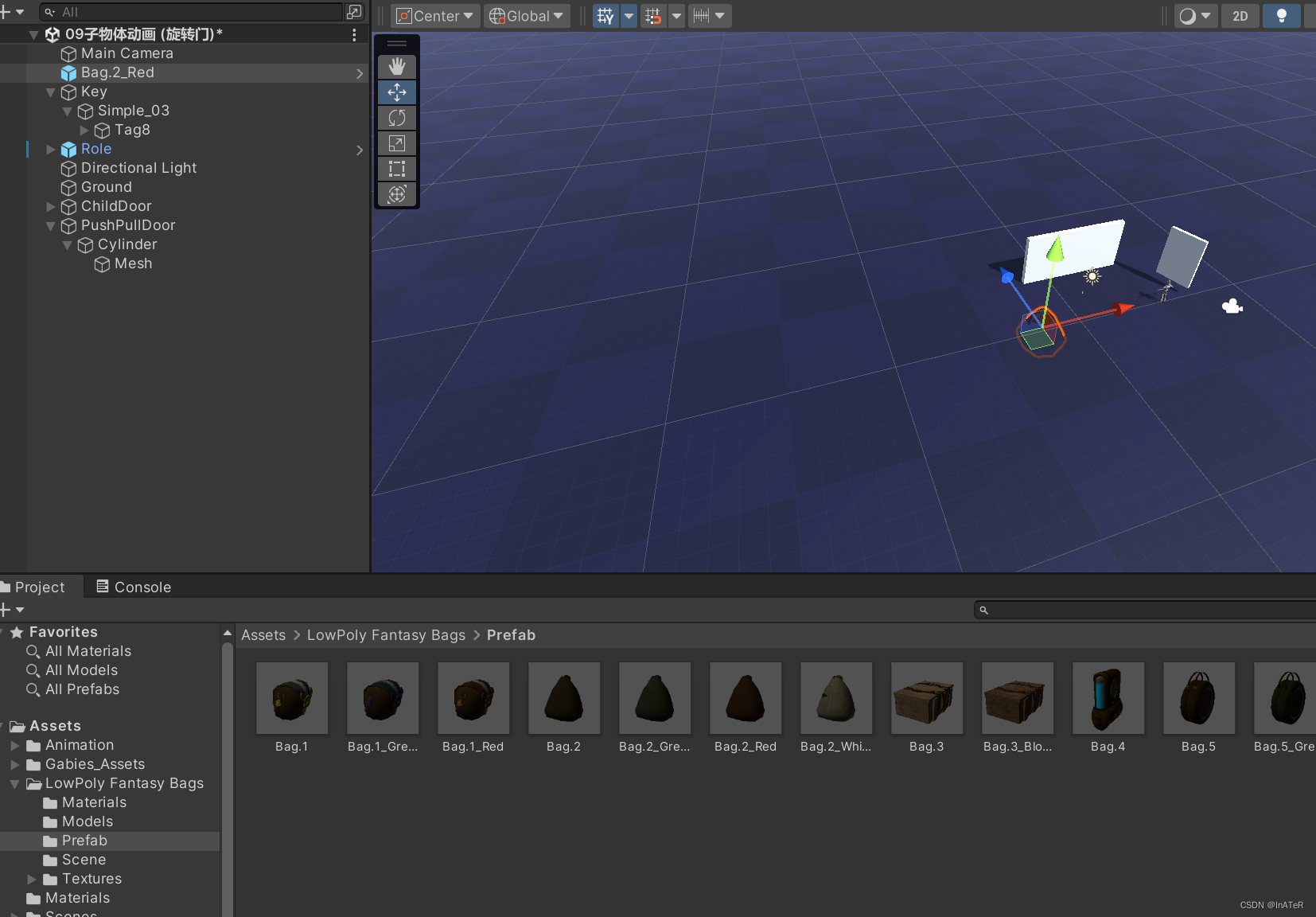Toggle snapping with the magnet icon
The height and width of the screenshot is (917, 1316).
652,15
